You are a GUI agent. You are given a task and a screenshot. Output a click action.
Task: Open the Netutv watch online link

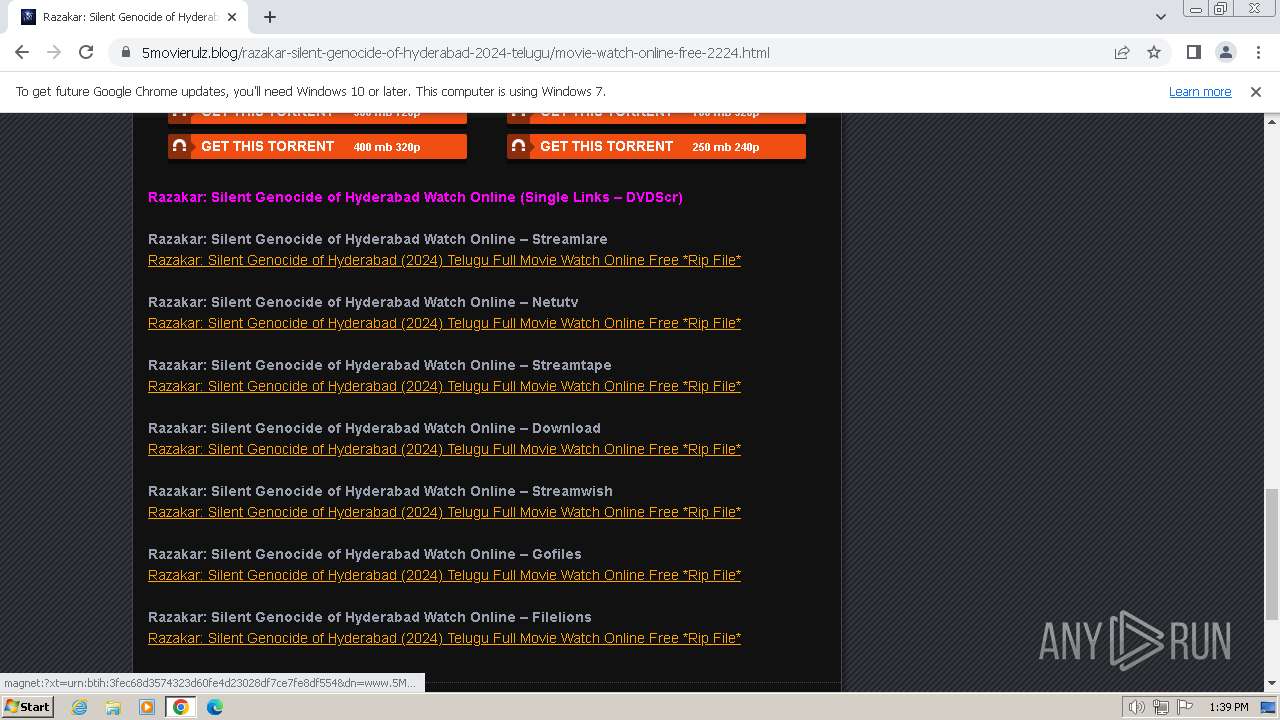[444, 323]
